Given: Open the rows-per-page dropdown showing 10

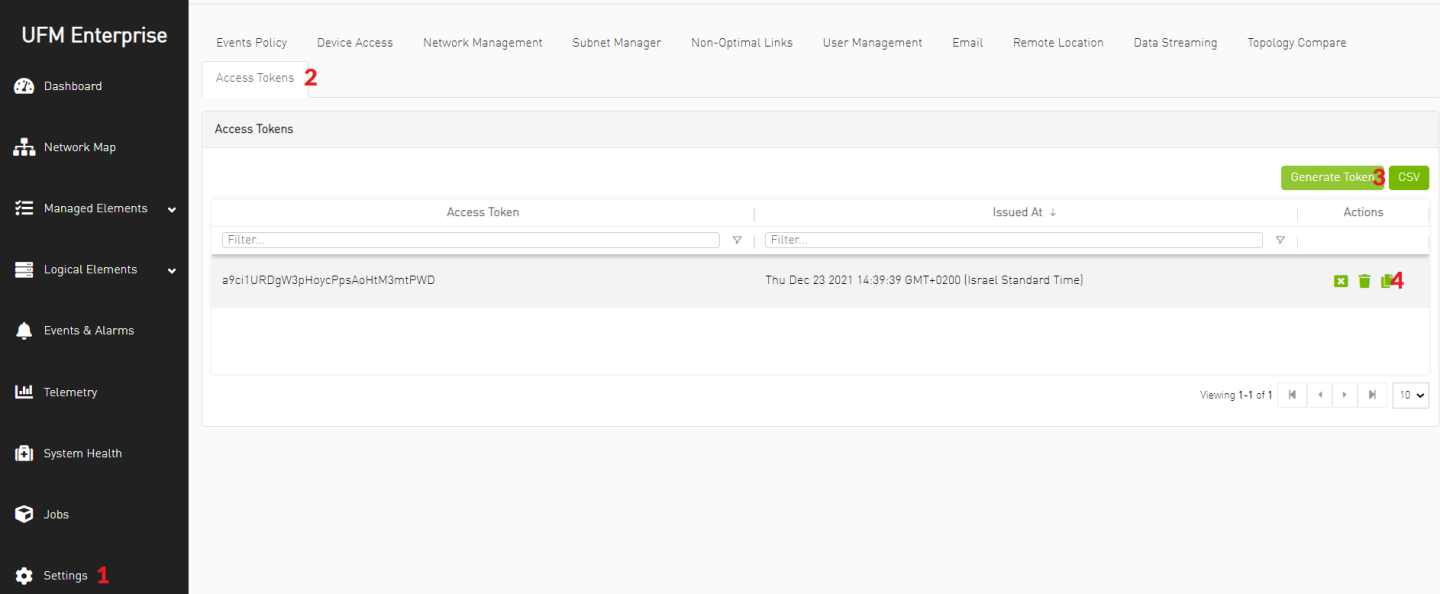Looking at the screenshot, I should (x=1411, y=395).
